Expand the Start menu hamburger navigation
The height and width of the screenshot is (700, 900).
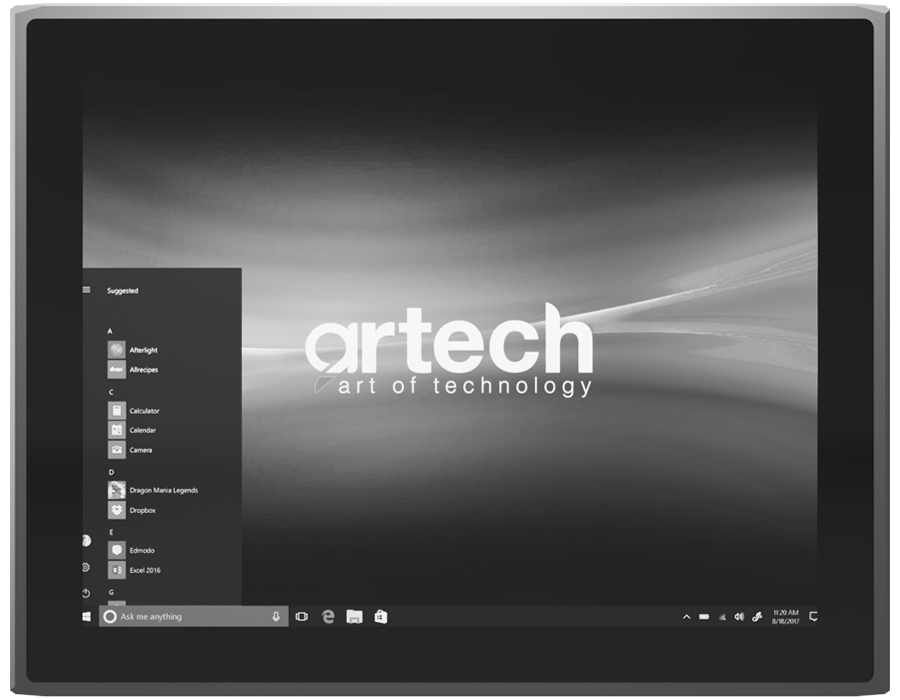point(87,290)
